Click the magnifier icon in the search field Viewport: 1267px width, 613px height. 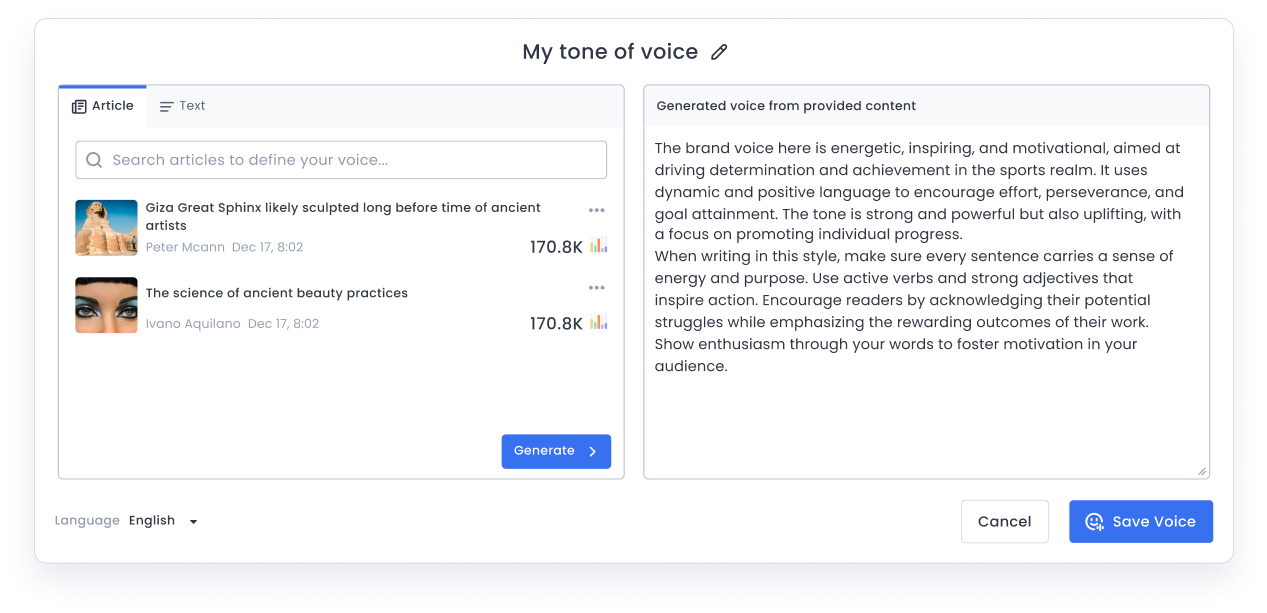point(95,159)
